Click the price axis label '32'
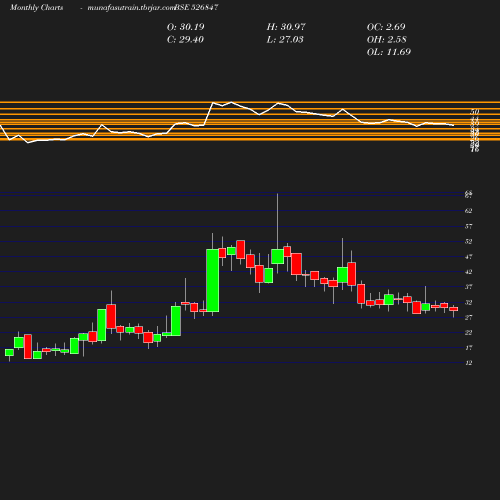The height and width of the screenshot is (500, 500). [x=469, y=303]
